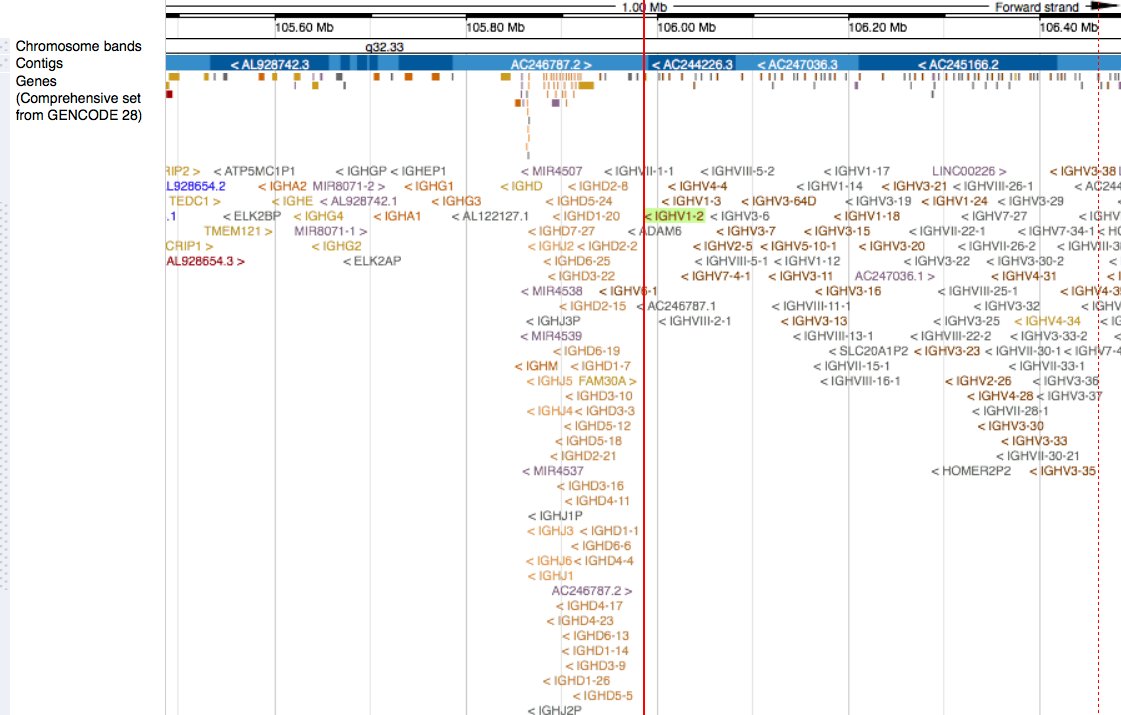Click the ATP5MC1P1 gene label
This screenshot has width=1121, height=715.
(x=254, y=171)
